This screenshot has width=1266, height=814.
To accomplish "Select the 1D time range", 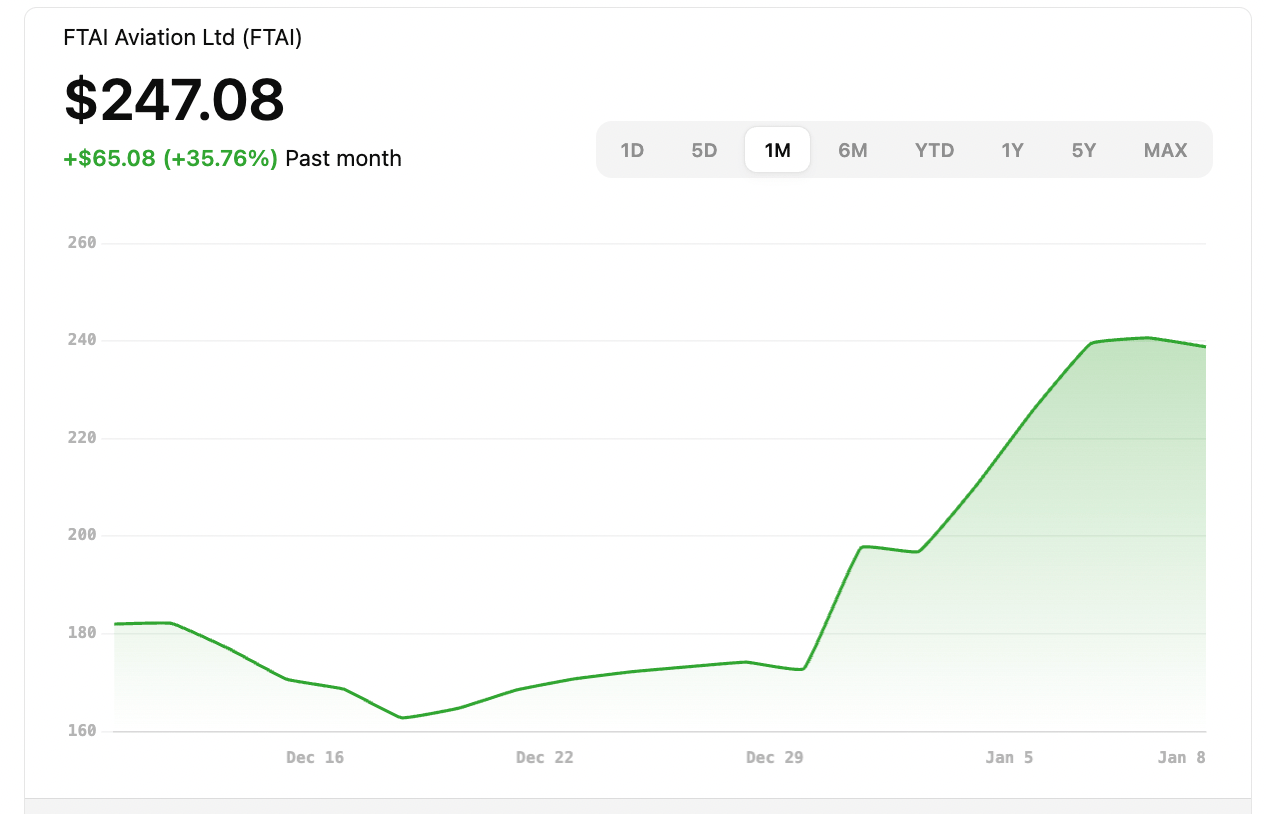I will click(632, 150).
